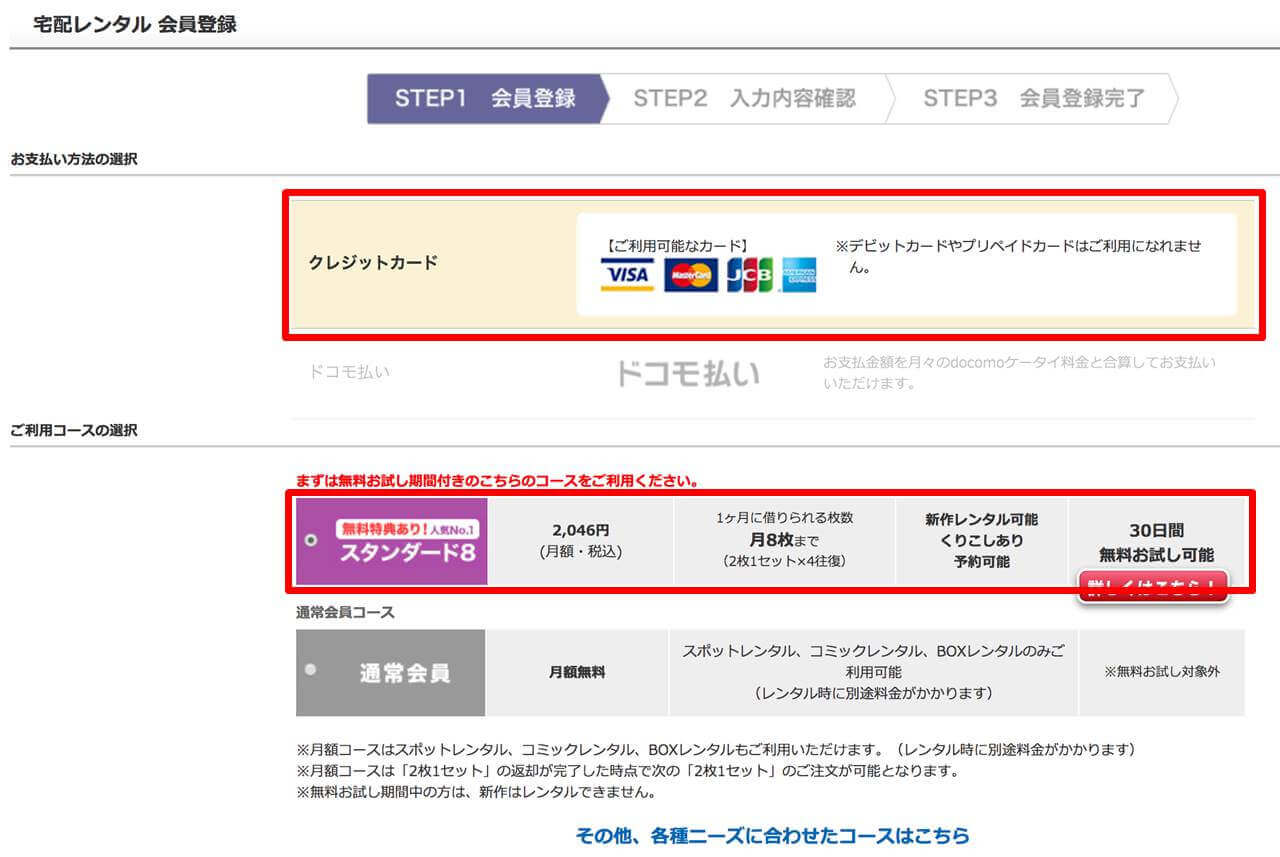Screen dimensions: 1280x857
Task: Click the American Express card logo
Action: tap(799, 275)
